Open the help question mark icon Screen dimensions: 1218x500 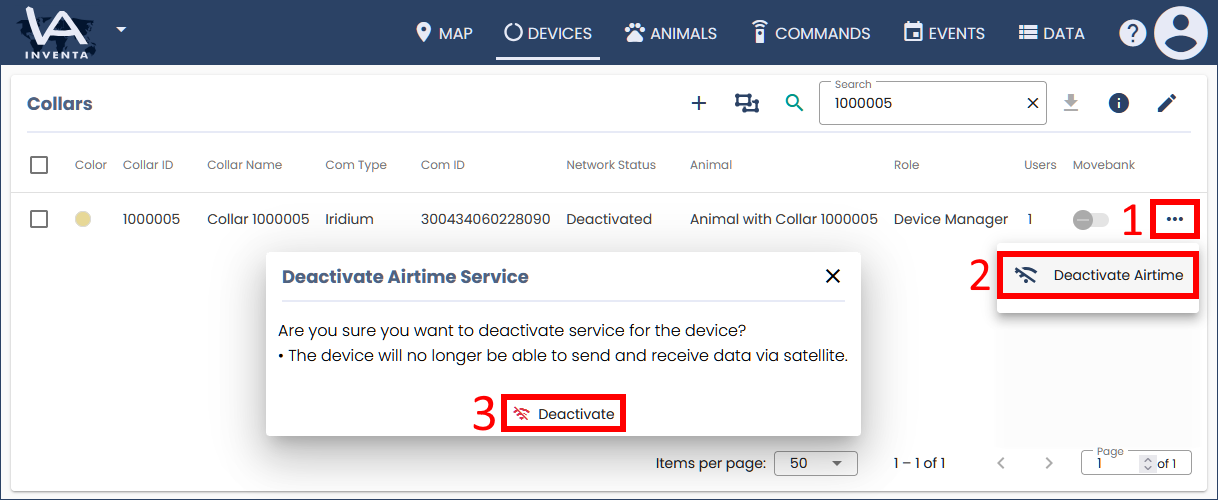point(1132,33)
